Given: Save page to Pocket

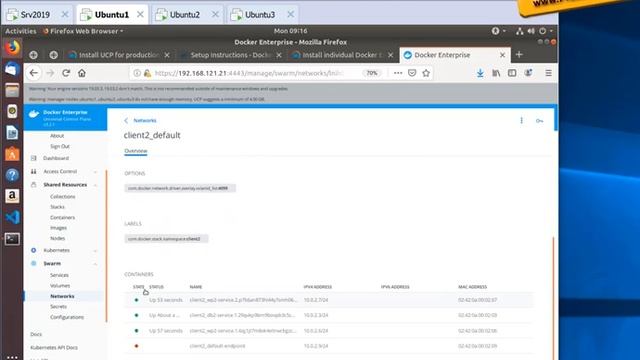Looking at the screenshot, I should click(412, 73).
